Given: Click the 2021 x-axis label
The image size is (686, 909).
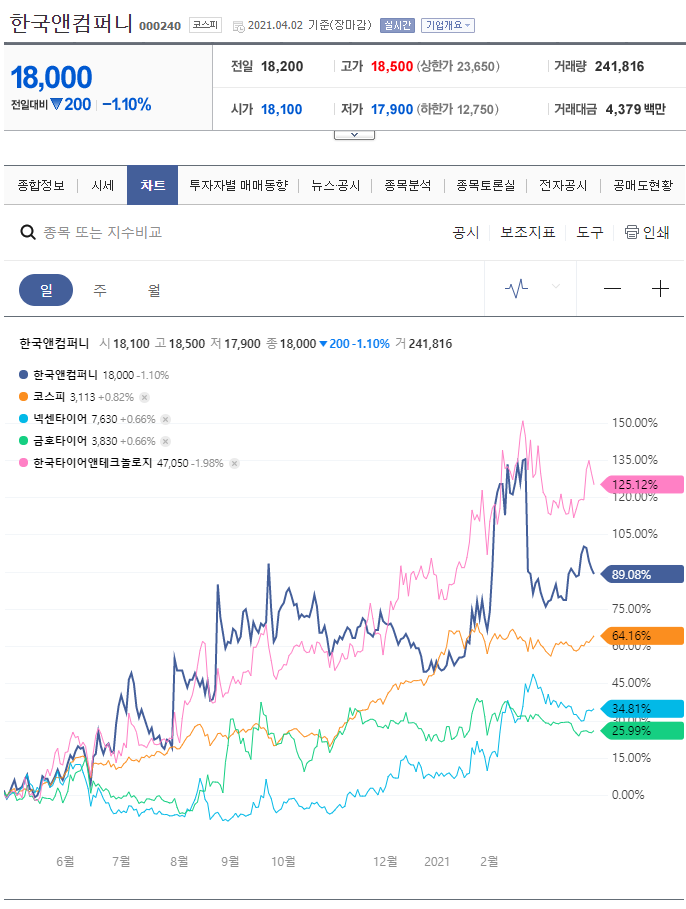Looking at the screenshot, I should 437,861.
